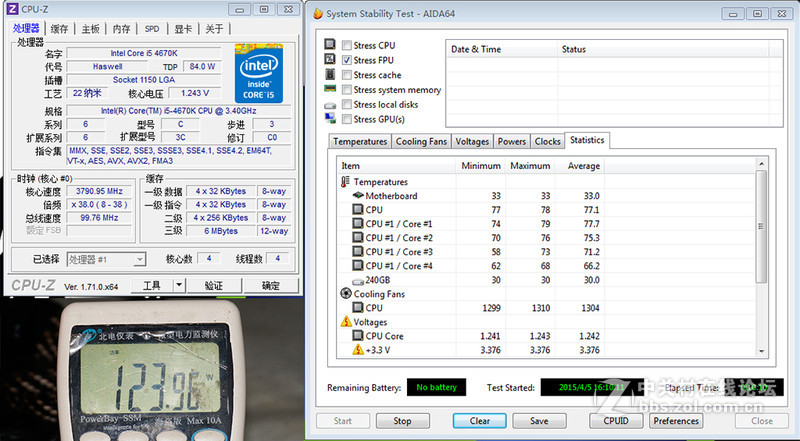Select the CPU #1 / Core #3 row
This screenshot has height=441, width=800.
tap(398, 252)
